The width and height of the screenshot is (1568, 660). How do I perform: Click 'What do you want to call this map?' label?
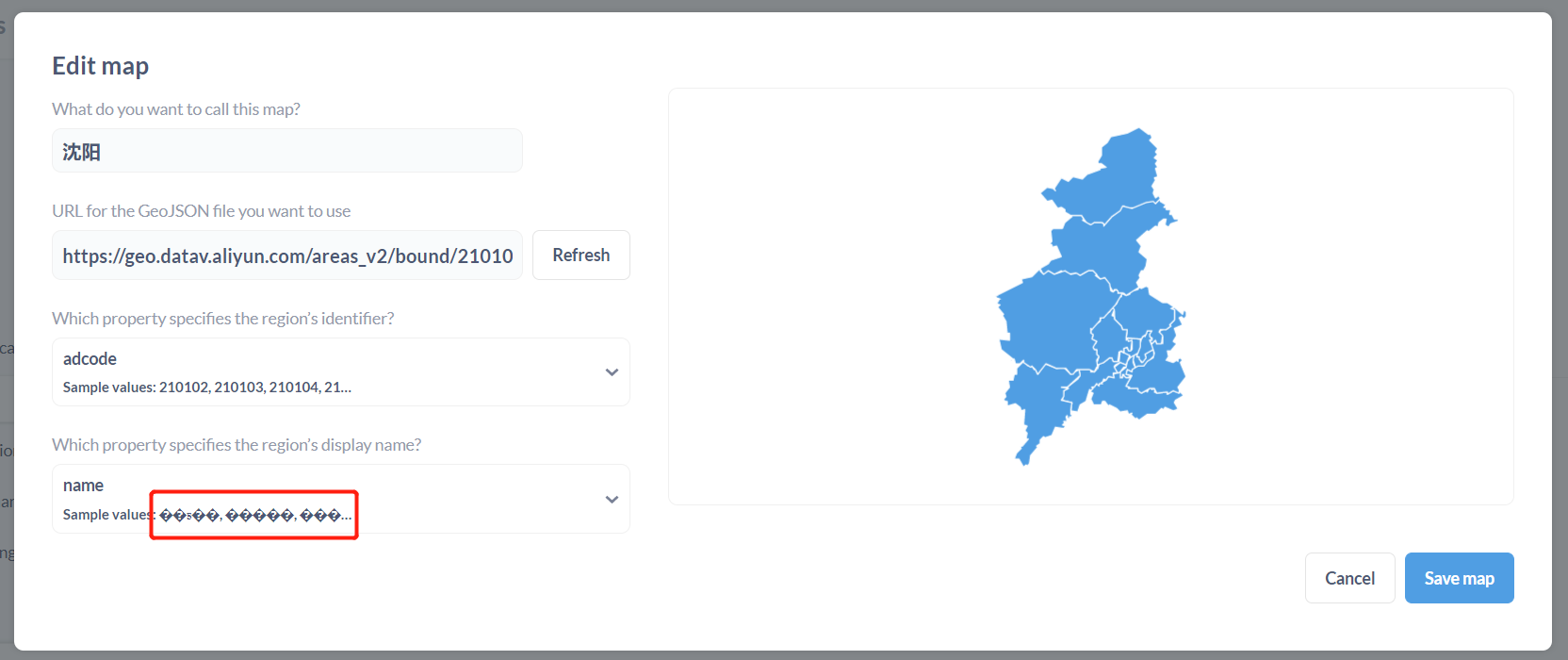[176, 109]
